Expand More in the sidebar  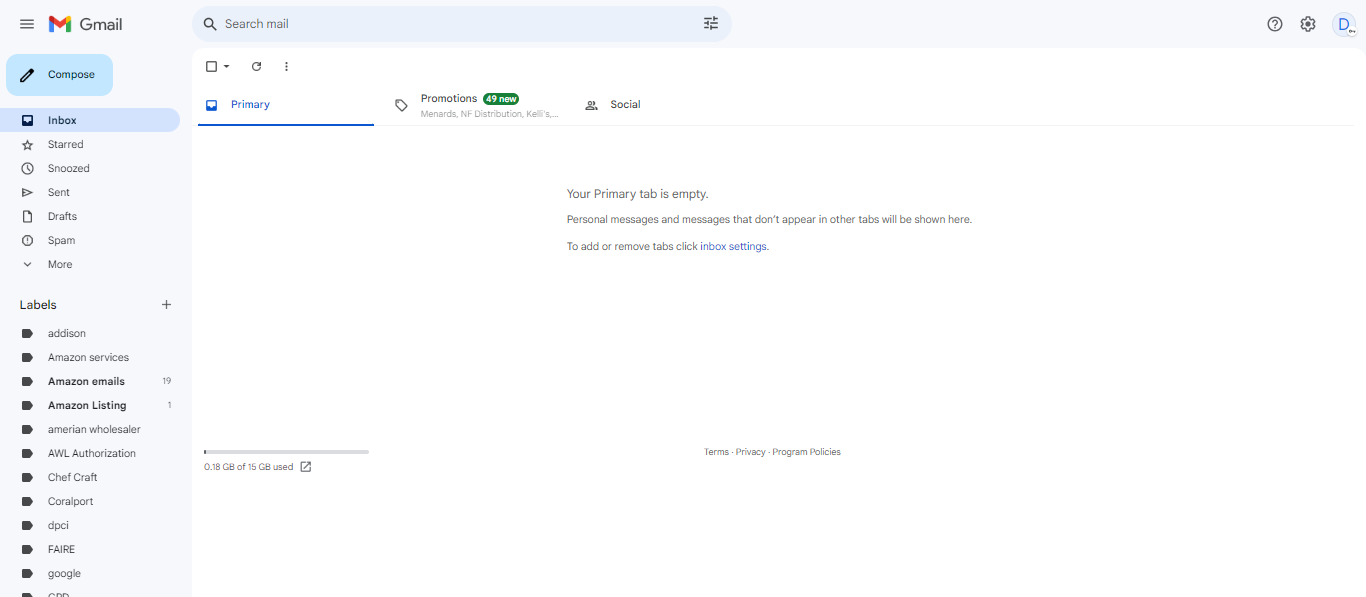point(60,265)
